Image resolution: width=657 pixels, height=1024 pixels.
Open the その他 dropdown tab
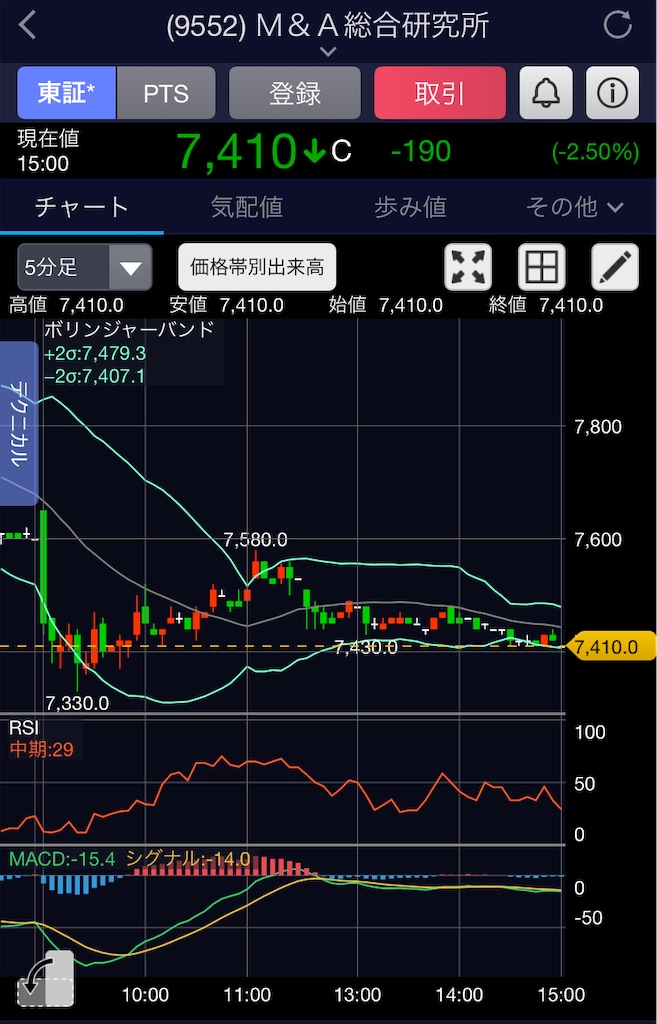[574, 208]
